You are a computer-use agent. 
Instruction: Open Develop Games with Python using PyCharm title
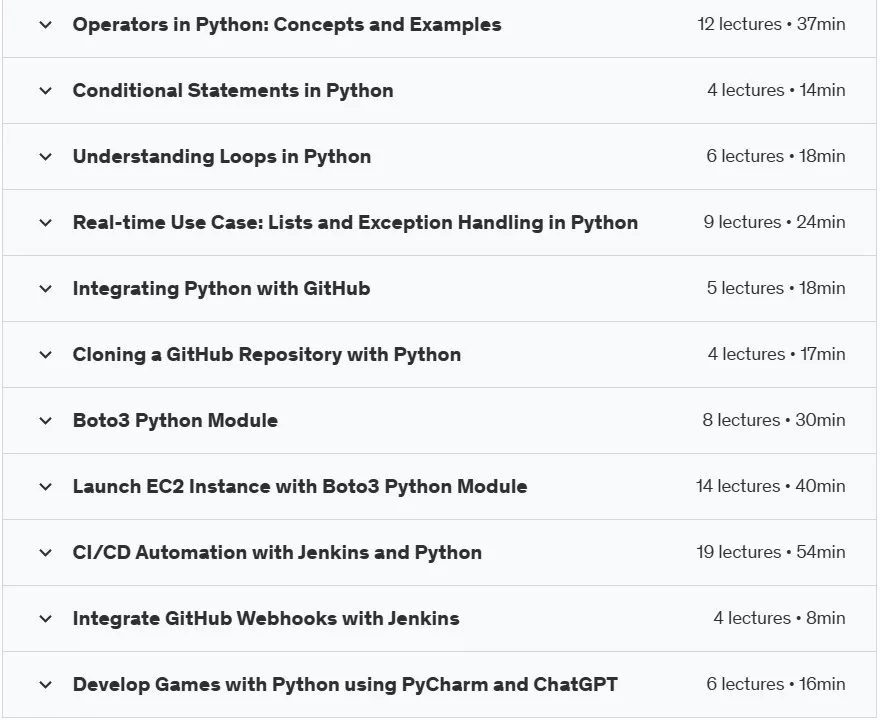pyautogui.click(x=345, y=685)
